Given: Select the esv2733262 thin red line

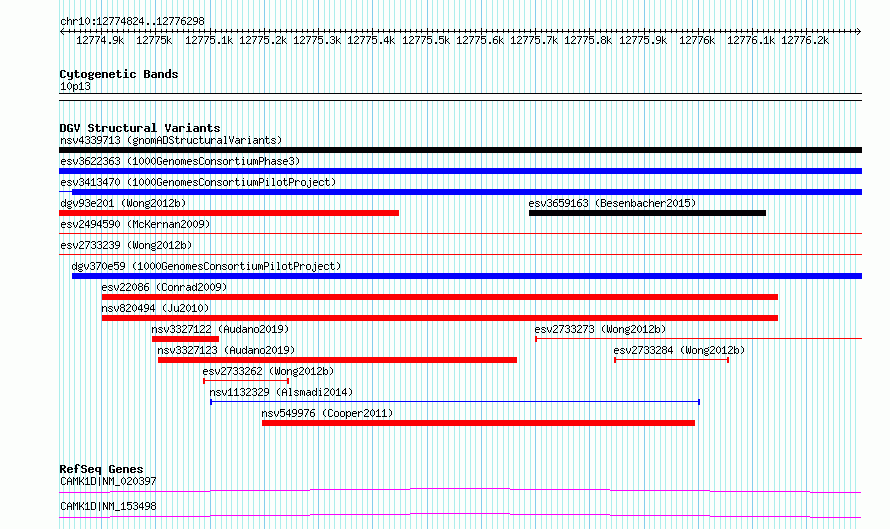Looking at the screenshot, I should pyautogui.click(x=246, y=381).
